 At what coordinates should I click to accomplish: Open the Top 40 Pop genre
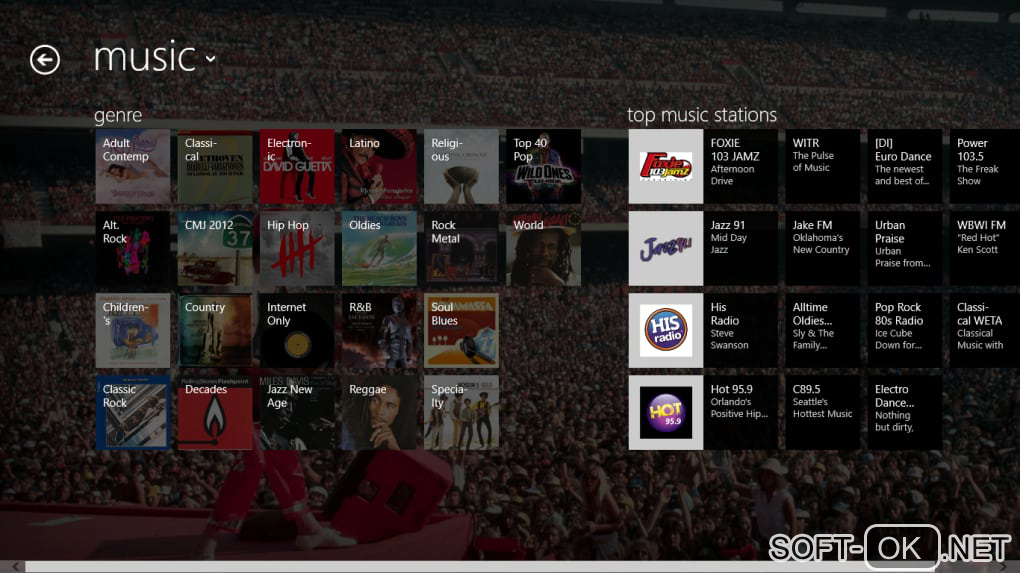tap(543, 167)
